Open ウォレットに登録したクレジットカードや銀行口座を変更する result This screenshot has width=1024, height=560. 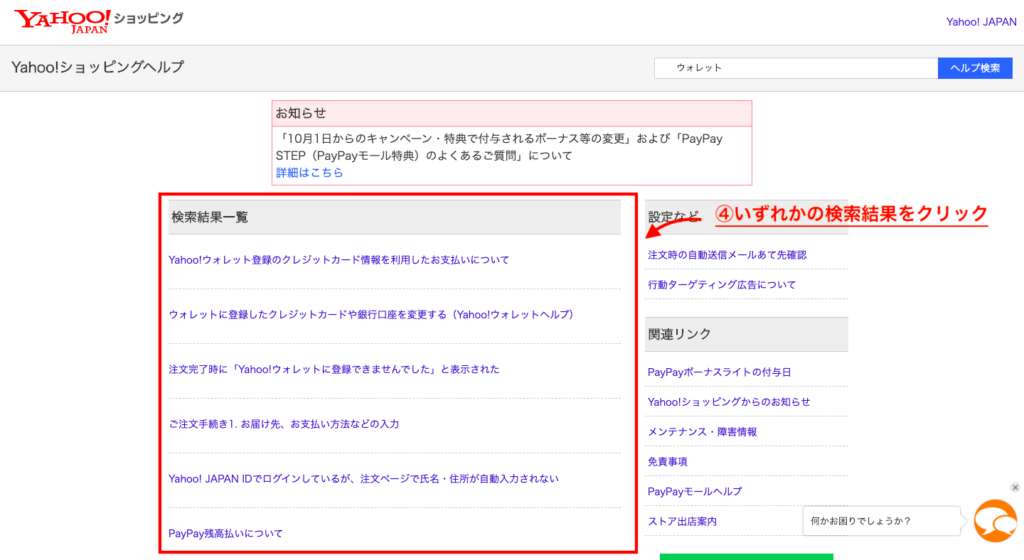coord(372,315)
